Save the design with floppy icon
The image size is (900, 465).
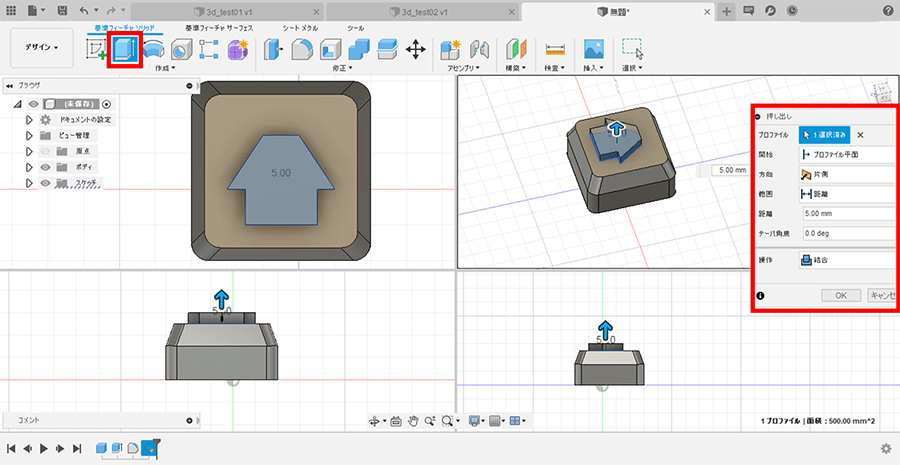click(x=62, y=10)
